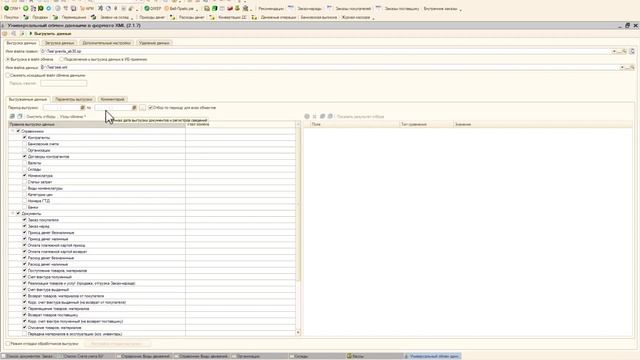Open the Удаление данных tab

pos(154,43)
